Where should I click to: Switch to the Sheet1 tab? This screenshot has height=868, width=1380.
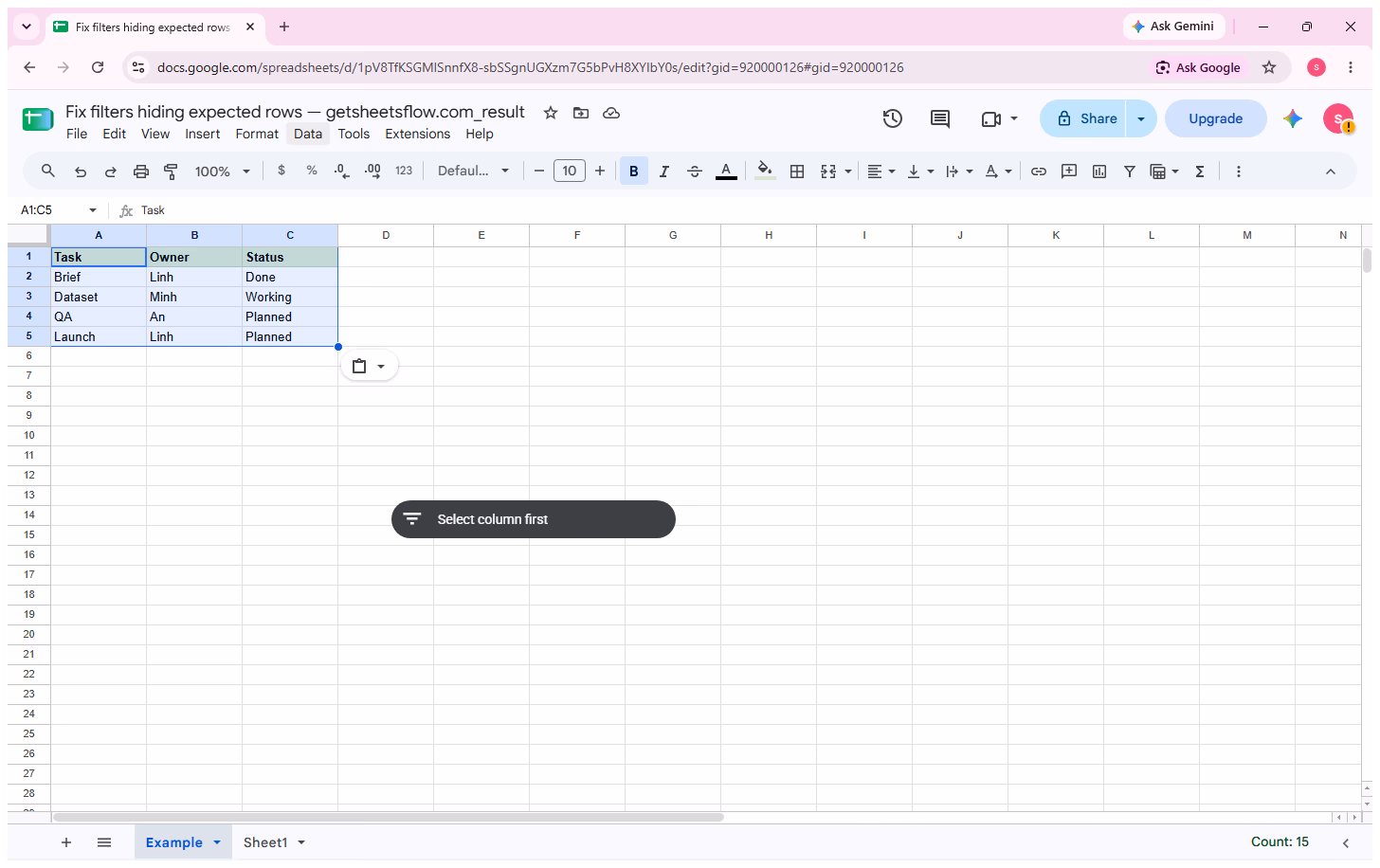point(265,842)
